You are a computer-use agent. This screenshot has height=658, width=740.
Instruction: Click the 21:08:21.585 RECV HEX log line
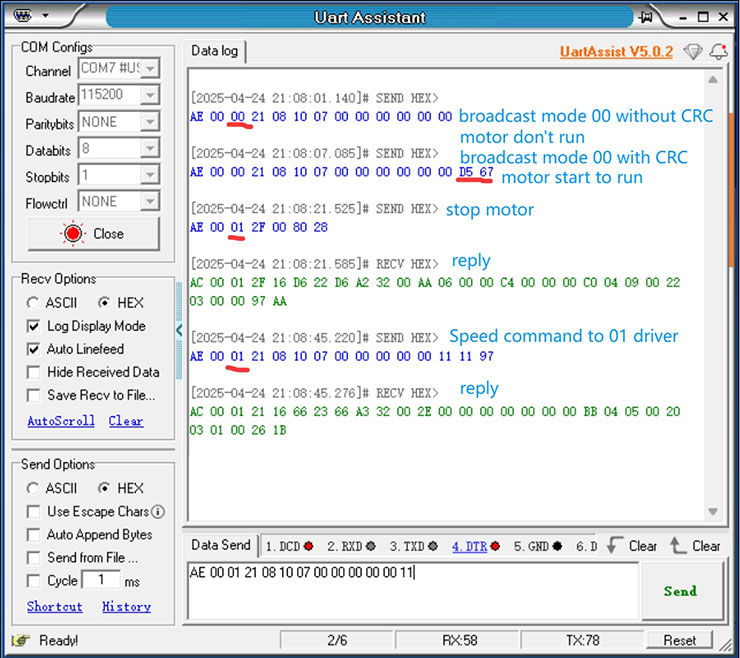pos(314,264)
